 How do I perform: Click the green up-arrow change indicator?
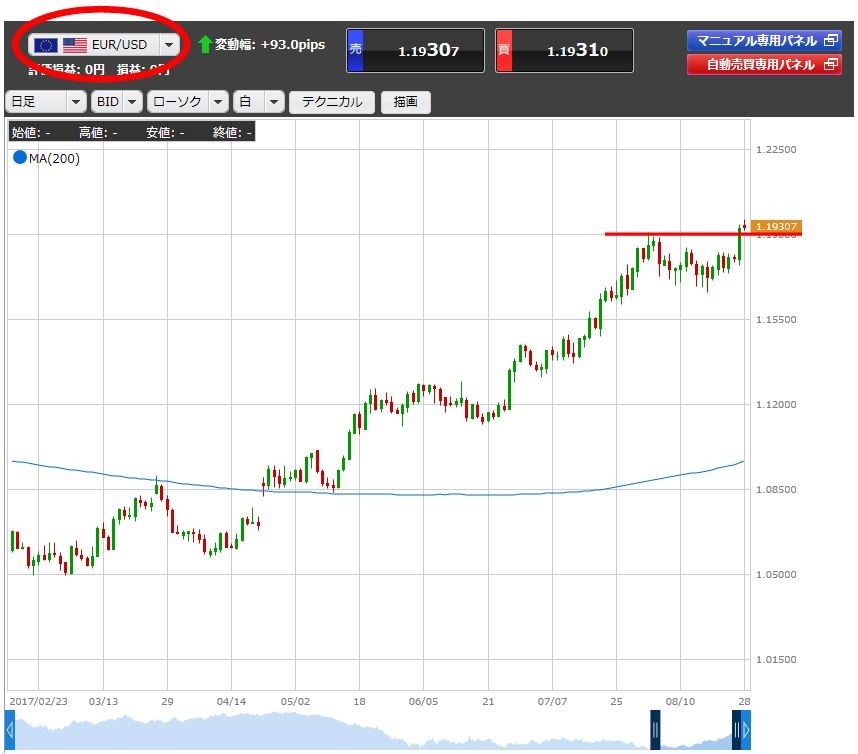pyautogui.click(x=205, y=45)
